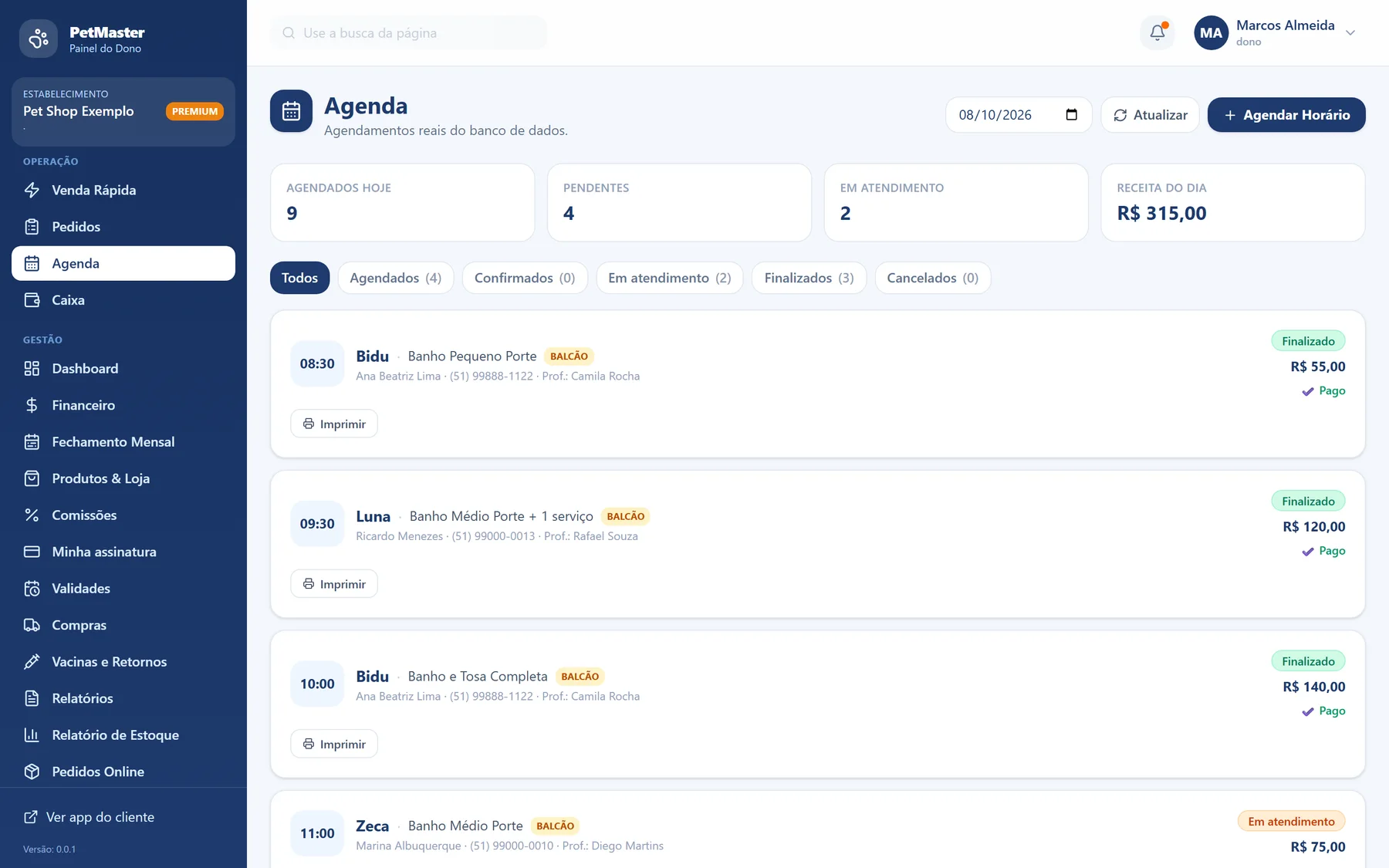This screenshot has height=868, width=1389.
Task: Open Pedidos clipboard icon in sidebar
Action: coord(32,227)
